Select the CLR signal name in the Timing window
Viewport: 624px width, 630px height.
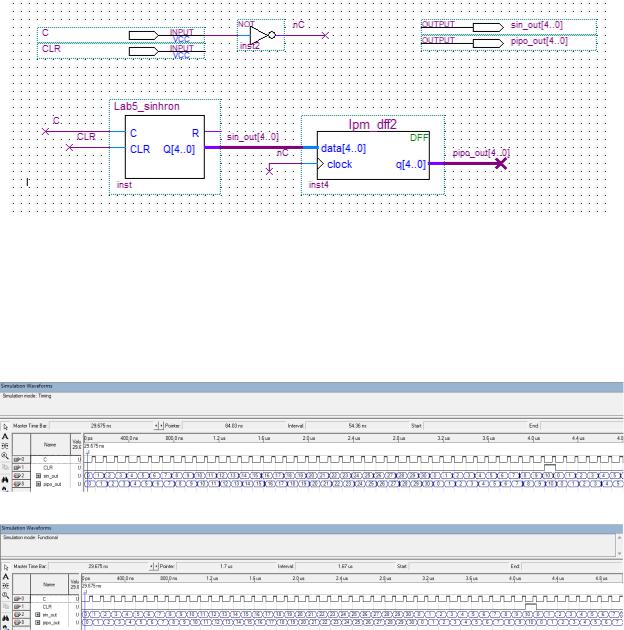pos(48,468)
